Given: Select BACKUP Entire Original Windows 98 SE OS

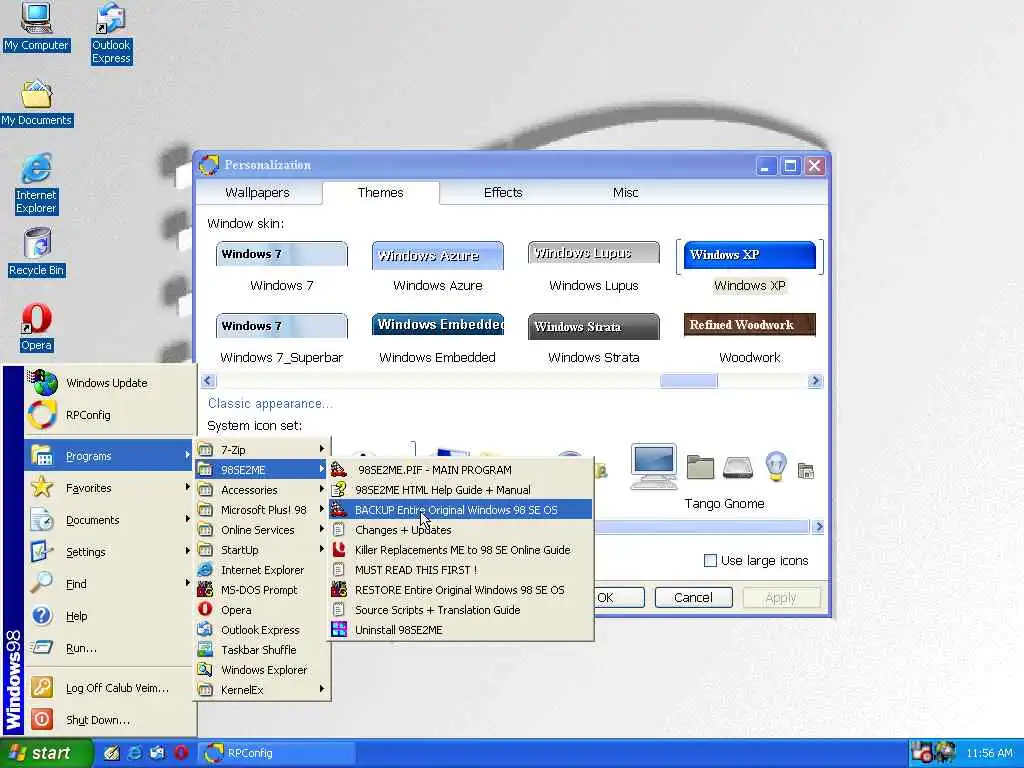Looking at the screenshot, I should 461,510.
